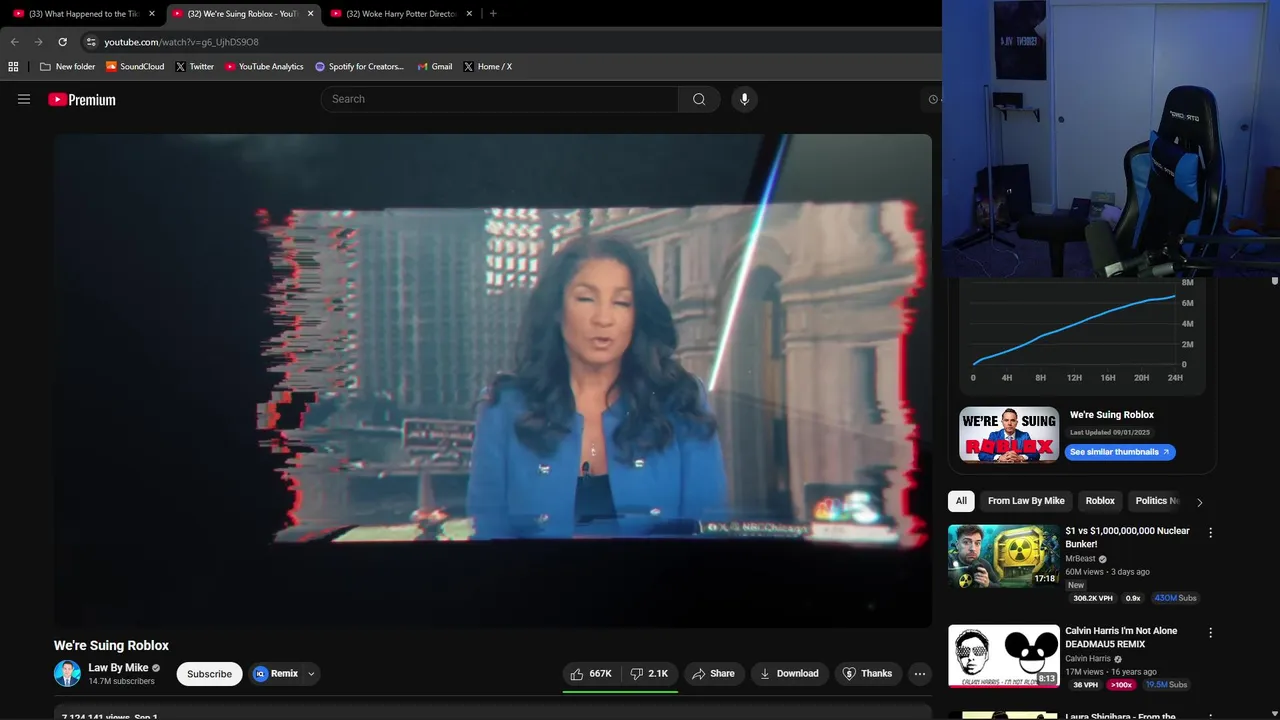Select the From Law By Mike chip
This screenshot has height=720, width=1280.
click(1026, 501)
